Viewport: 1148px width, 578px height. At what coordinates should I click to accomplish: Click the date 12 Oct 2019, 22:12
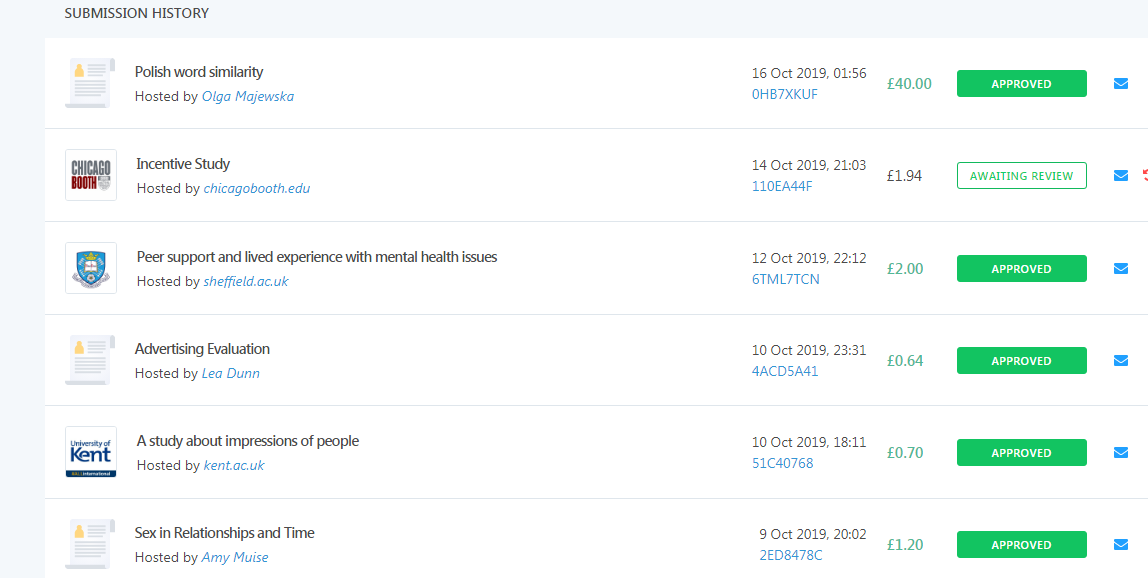tap(809, 258)
